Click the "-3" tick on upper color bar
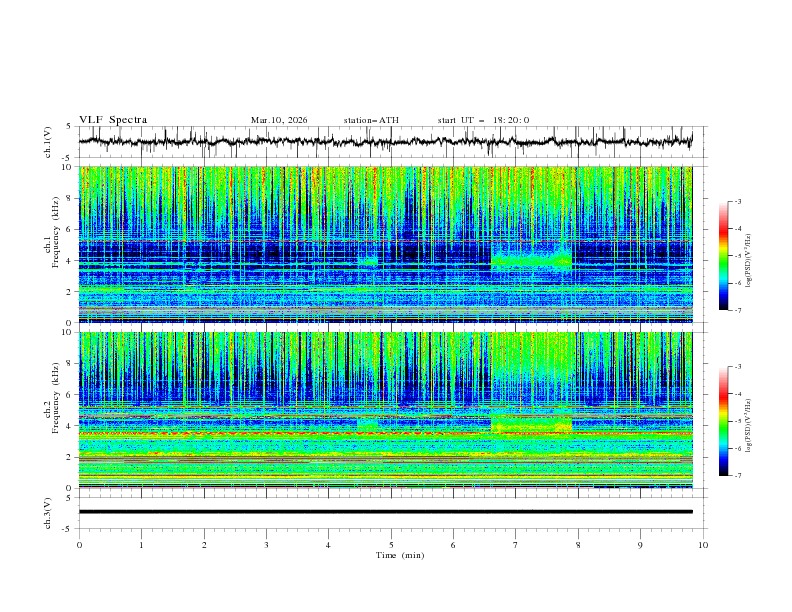Viewport: 792px width, 612px height. click(x=737, y=201)
